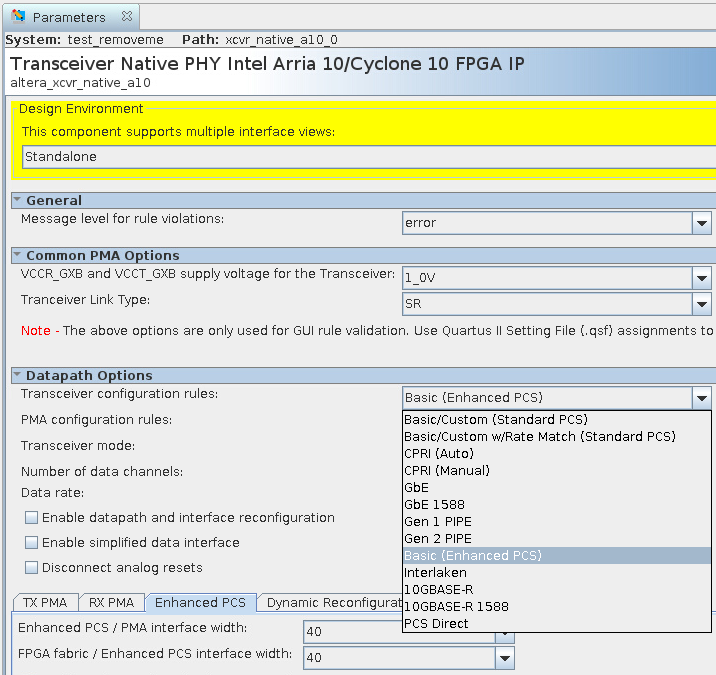Choose highlighted Basic (Enhanced PCS) list entry
This screenshot has width=716, height=675.
coord(557,555)
